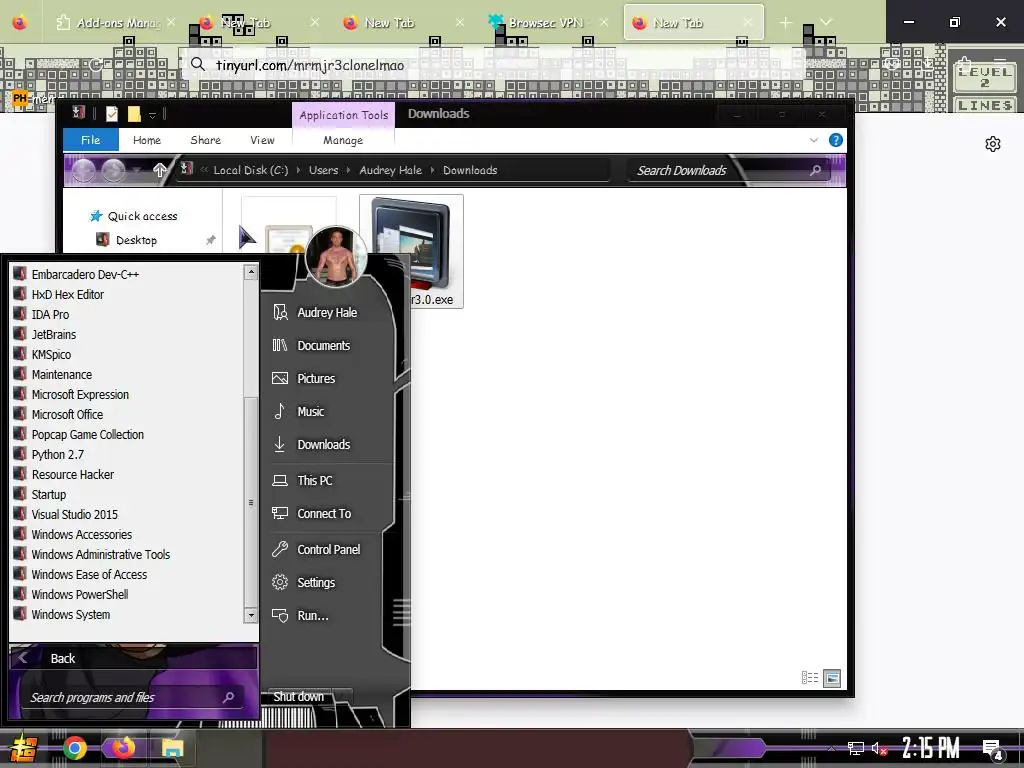Open File Explorer from taskbar
Image resolution: width=1024 pixels, height=768 pixels.
point(172,748)
